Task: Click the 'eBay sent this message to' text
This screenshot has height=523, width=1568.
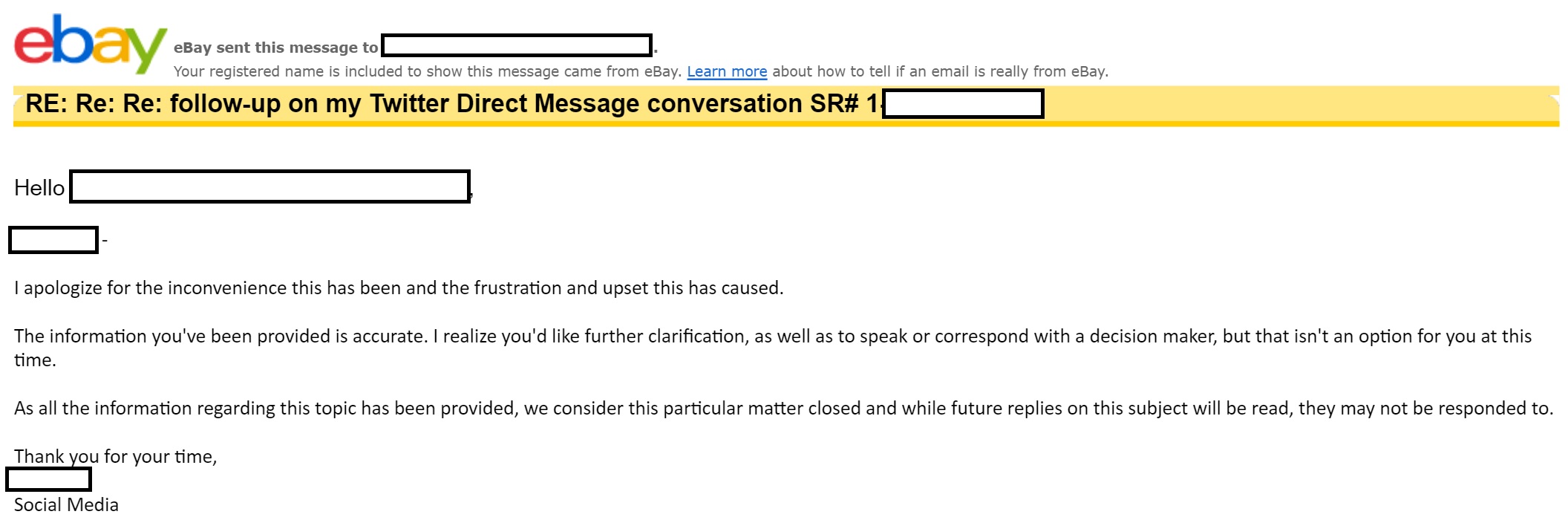Action: (275, 48)
